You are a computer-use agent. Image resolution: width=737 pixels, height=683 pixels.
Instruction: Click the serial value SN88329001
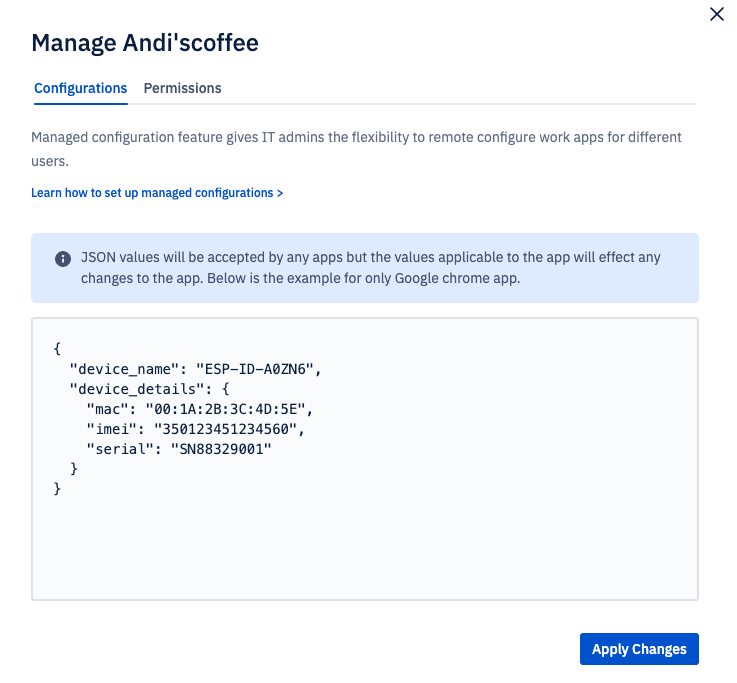221,448
